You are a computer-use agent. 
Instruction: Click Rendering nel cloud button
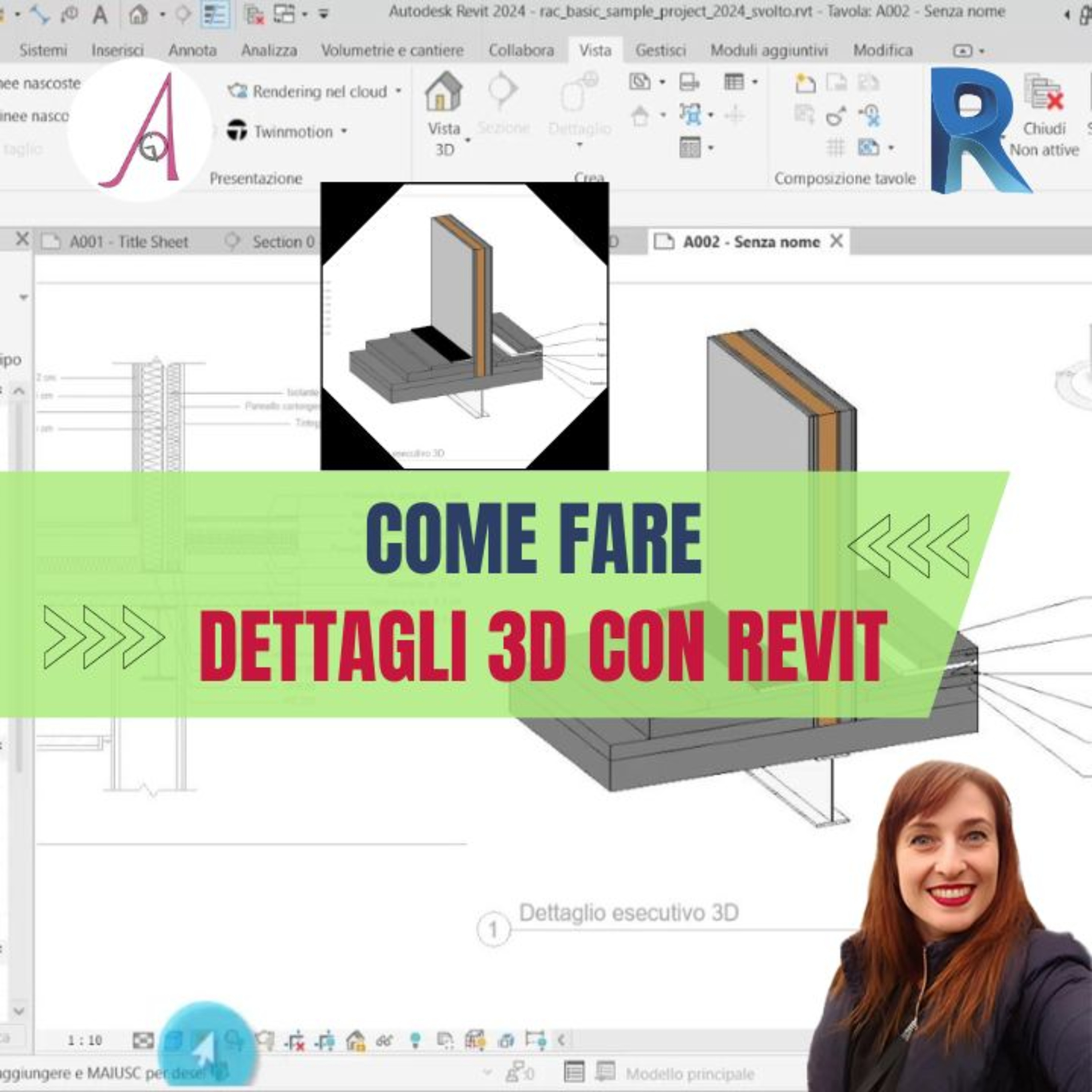point(308,91)
